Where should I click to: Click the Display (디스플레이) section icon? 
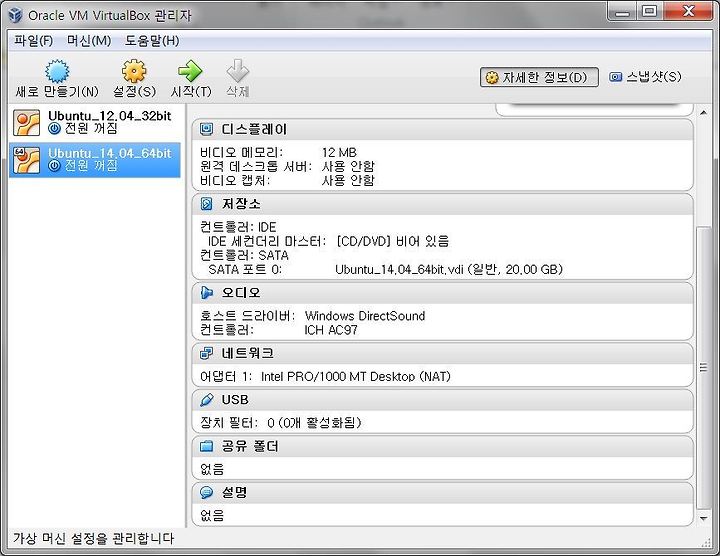[x=207, y=129]
